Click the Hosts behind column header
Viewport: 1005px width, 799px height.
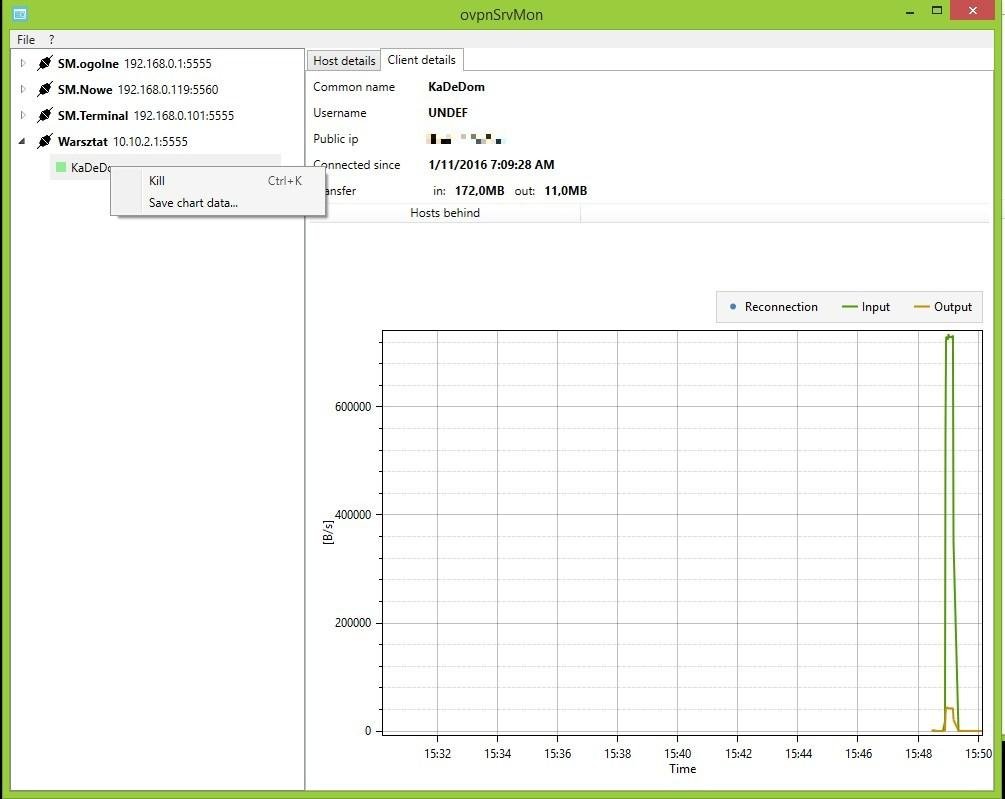pyautogui.click(x=445, y=213)
